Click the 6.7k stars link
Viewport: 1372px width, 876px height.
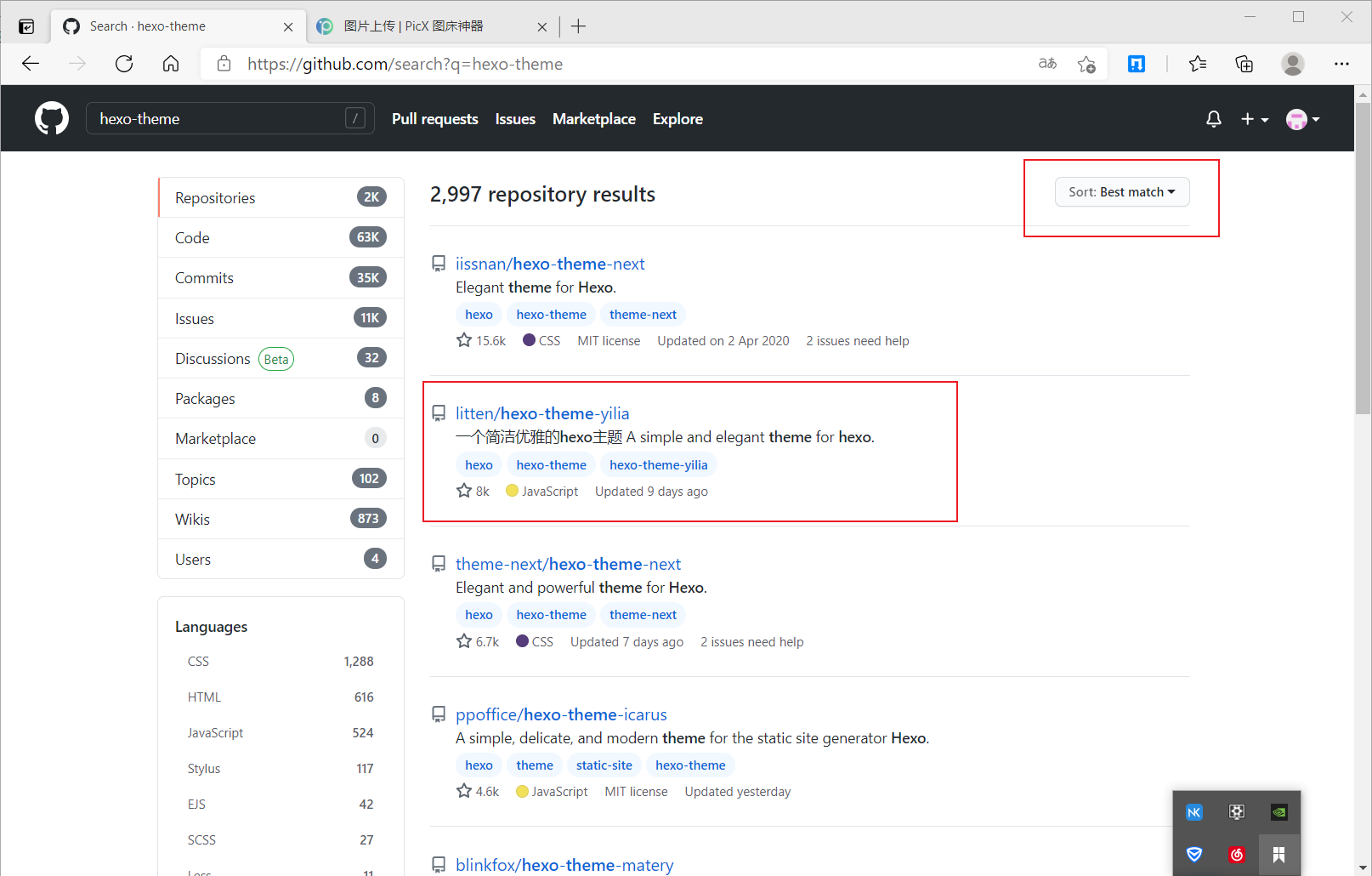478,641
